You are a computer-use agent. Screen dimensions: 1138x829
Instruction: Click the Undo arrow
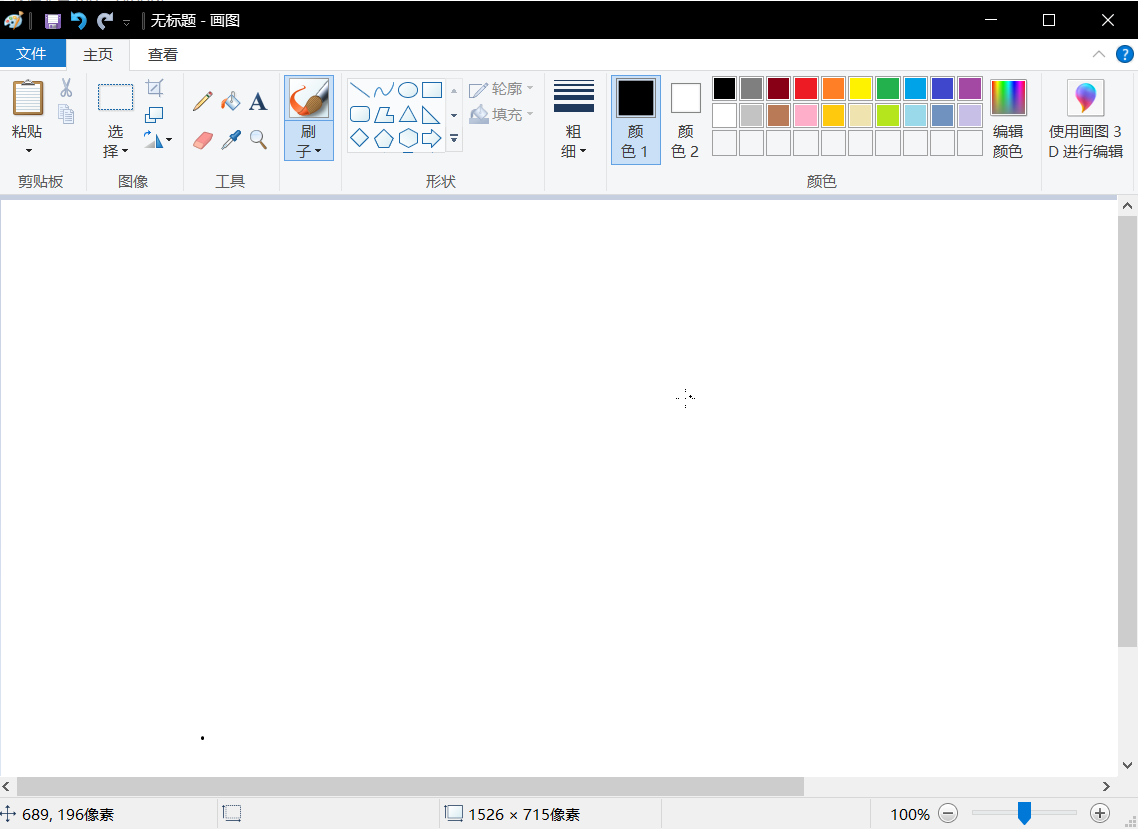[x=78, y=21]
